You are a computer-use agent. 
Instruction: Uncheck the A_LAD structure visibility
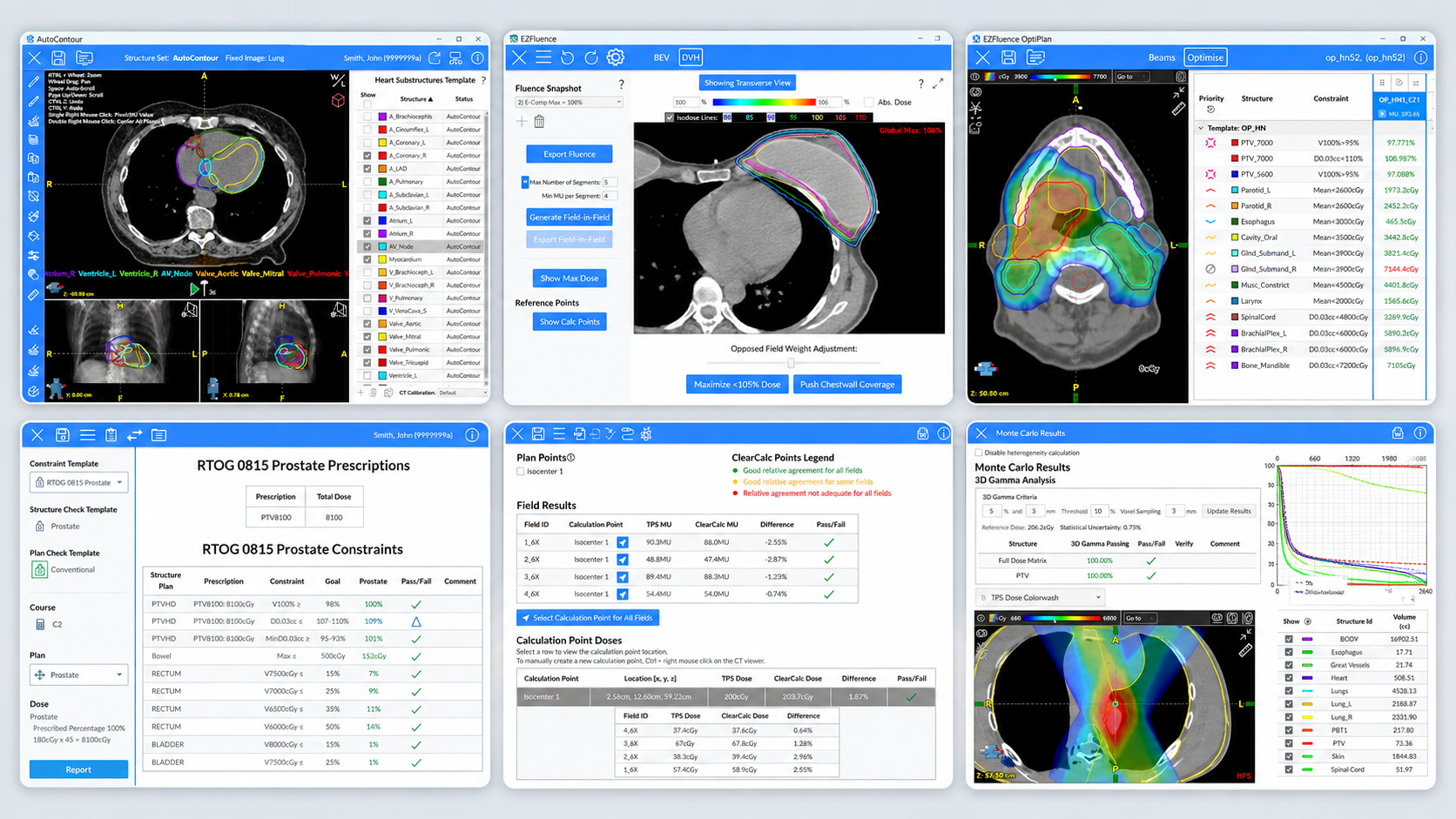point(367,169)
